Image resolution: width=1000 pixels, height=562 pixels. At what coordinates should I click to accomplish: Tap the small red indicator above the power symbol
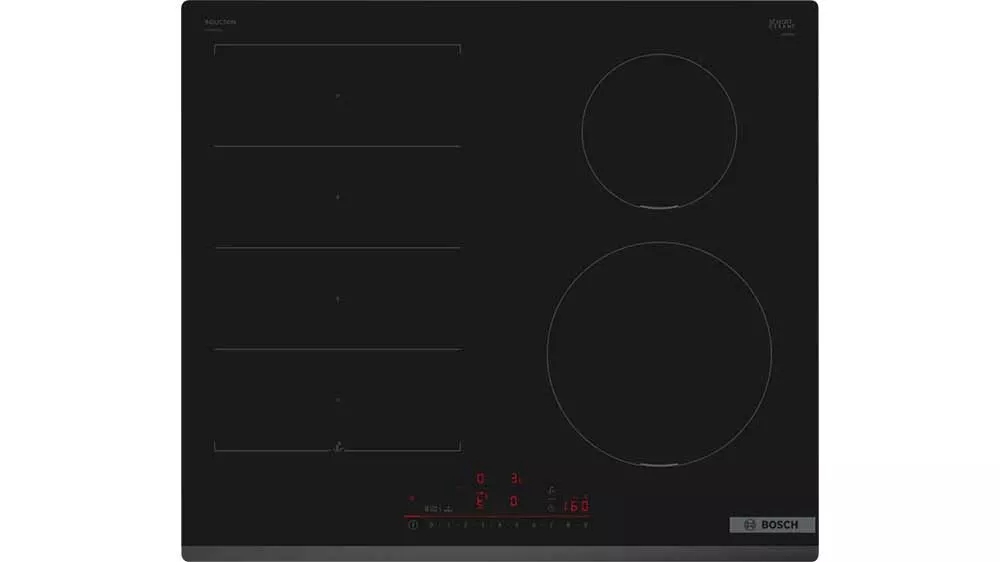pos(411,498)
